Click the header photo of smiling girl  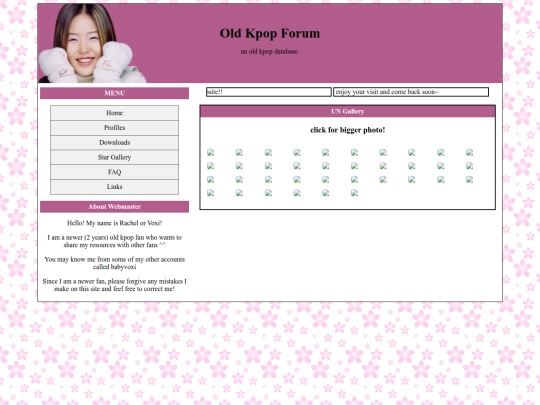(92, 43)
